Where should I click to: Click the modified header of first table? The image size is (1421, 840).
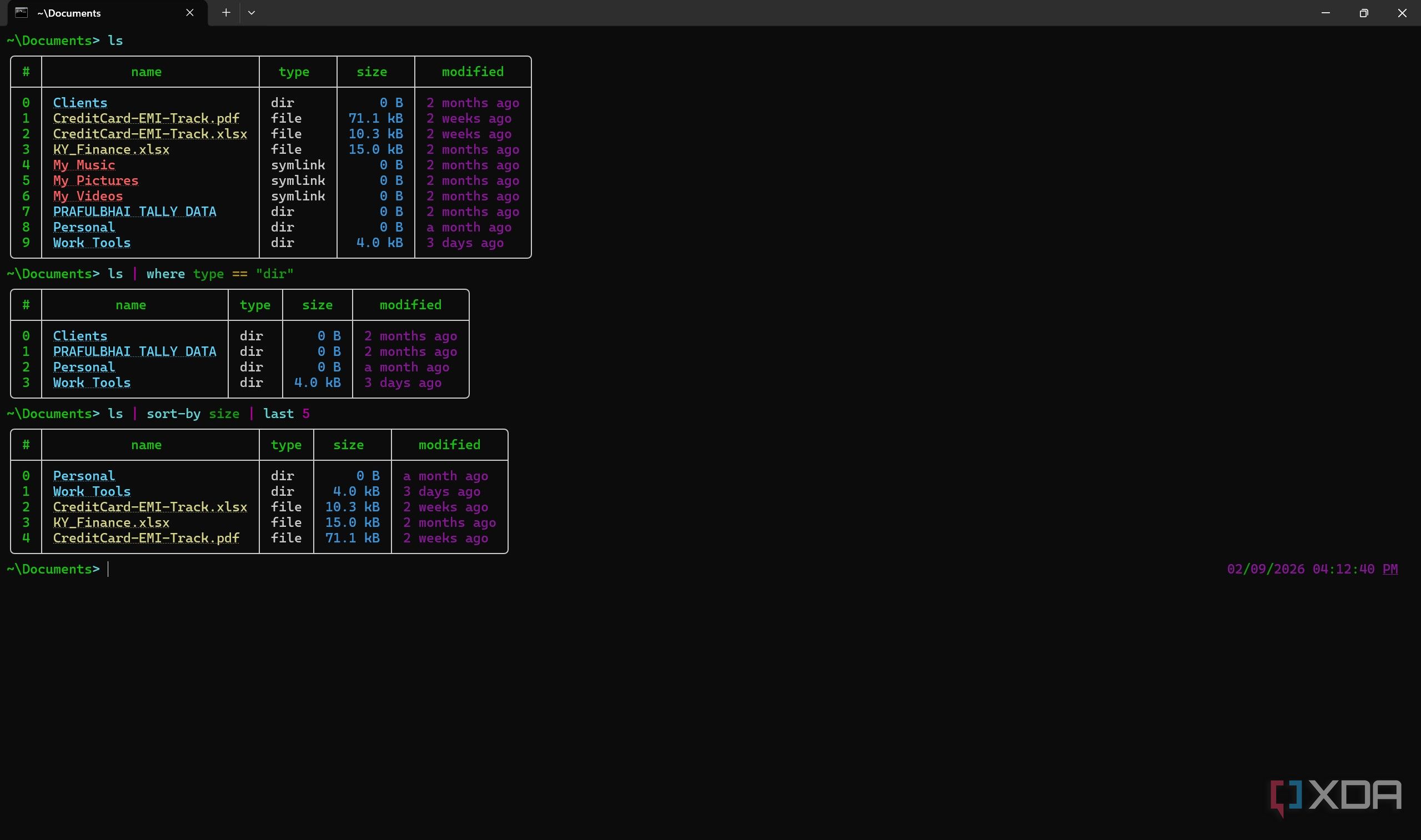(473, 72)
